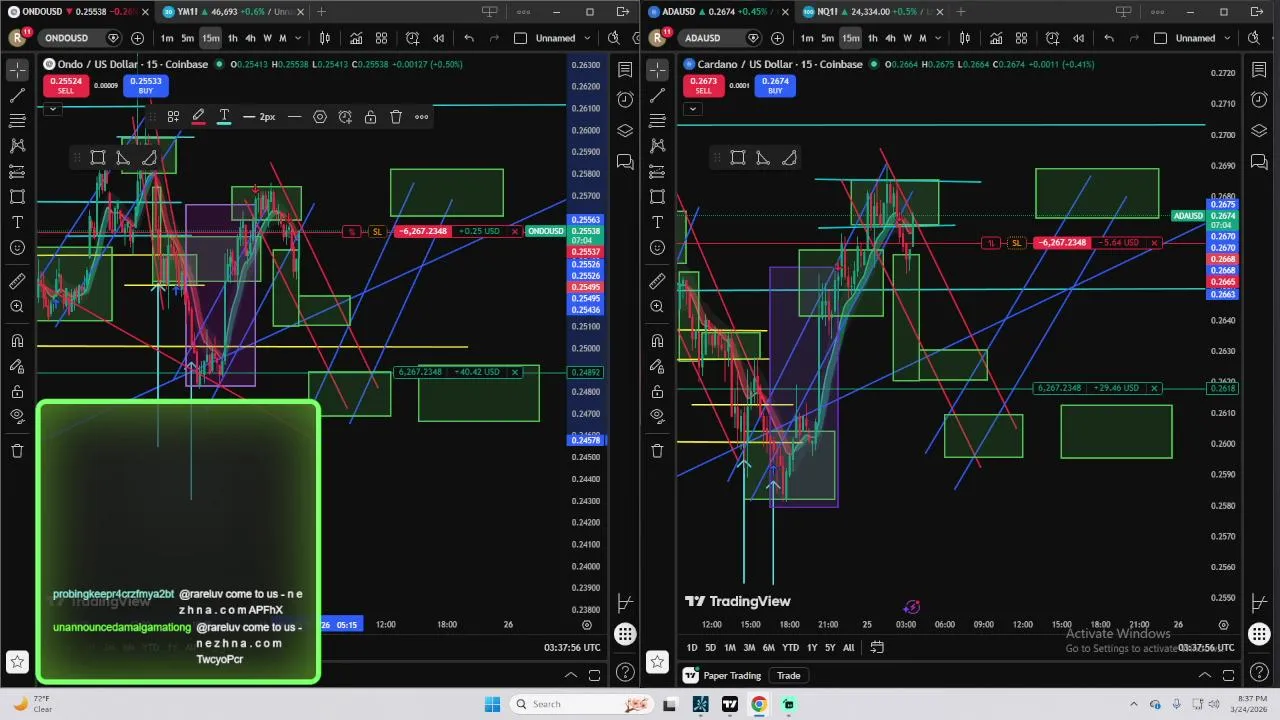Image resolution: width=1280 pixels, height=720 pixels.
Task: Delete selected drawing via floating toolbar trash
Action: coord(396,117)
